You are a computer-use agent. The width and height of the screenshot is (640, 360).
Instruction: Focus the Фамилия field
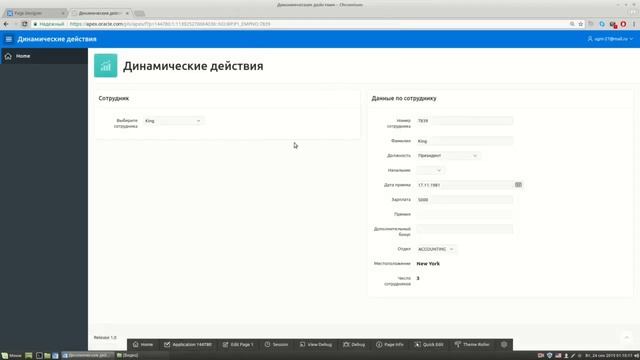pos(464,141)
